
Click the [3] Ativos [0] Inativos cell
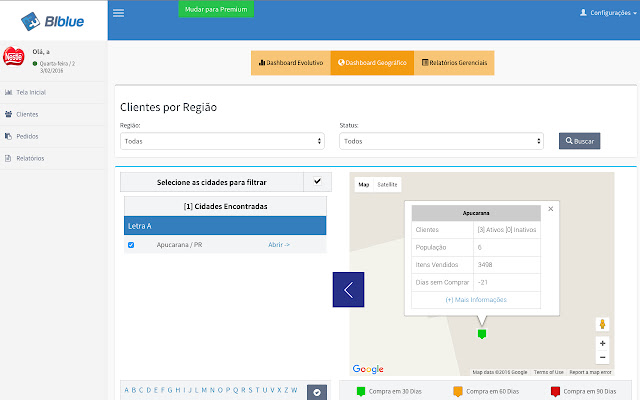[507, 230]
